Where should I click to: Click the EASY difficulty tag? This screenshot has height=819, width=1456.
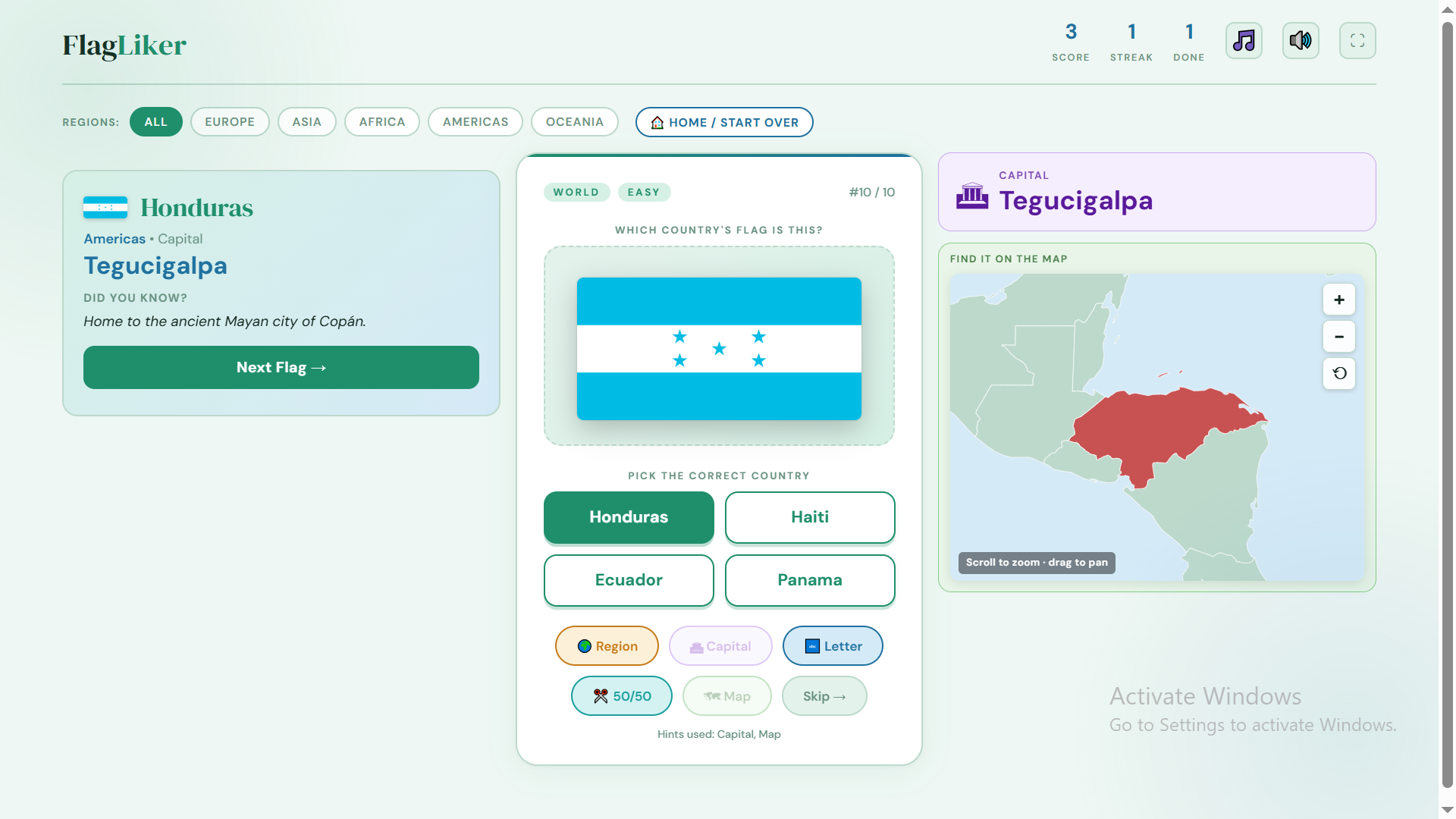[644, 193]
